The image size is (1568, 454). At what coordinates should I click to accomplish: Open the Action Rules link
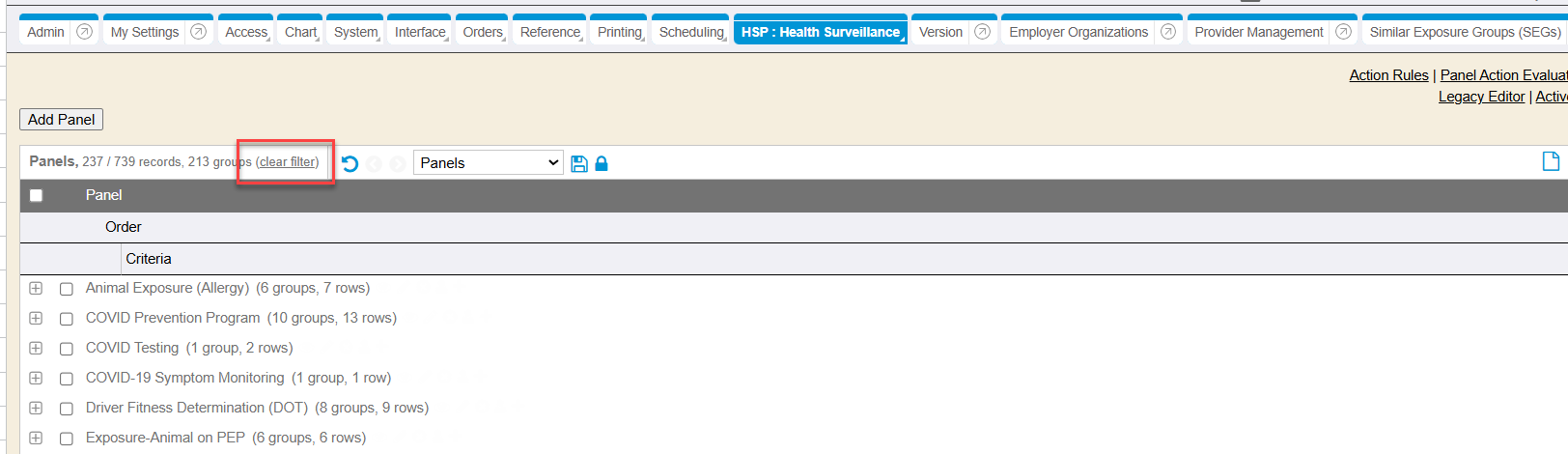pos(1388,75)
